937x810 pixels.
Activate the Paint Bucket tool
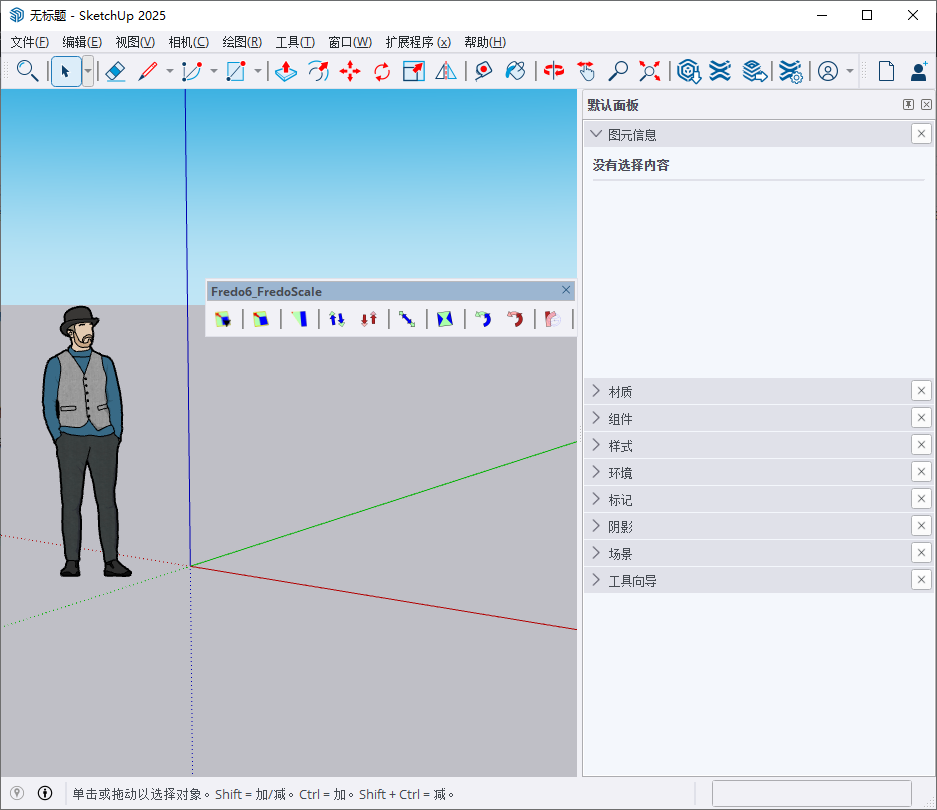click(515, 71)
